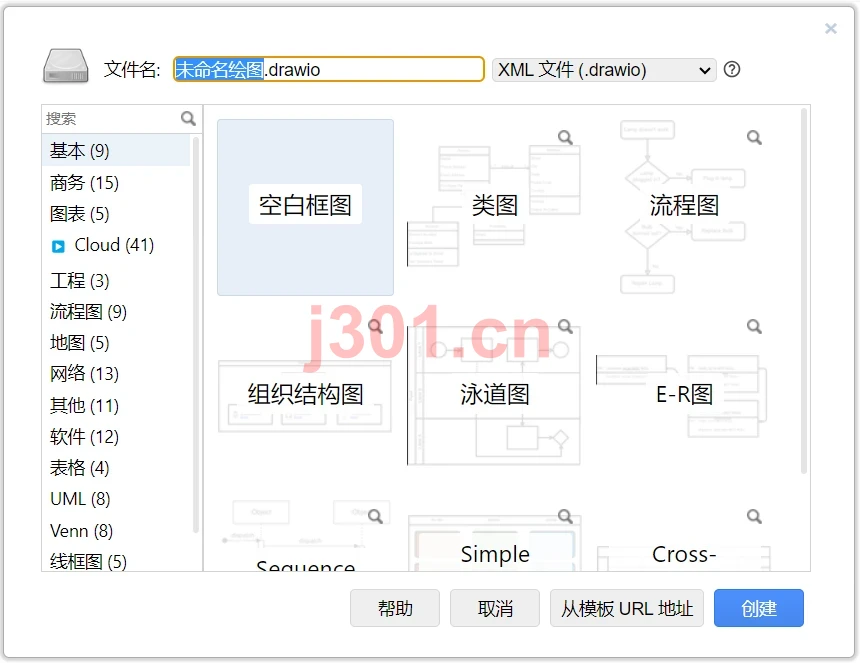Click the 从模板 URL 地址 button
The width and height of the screenshot is (860, 663).
point(627,608)
